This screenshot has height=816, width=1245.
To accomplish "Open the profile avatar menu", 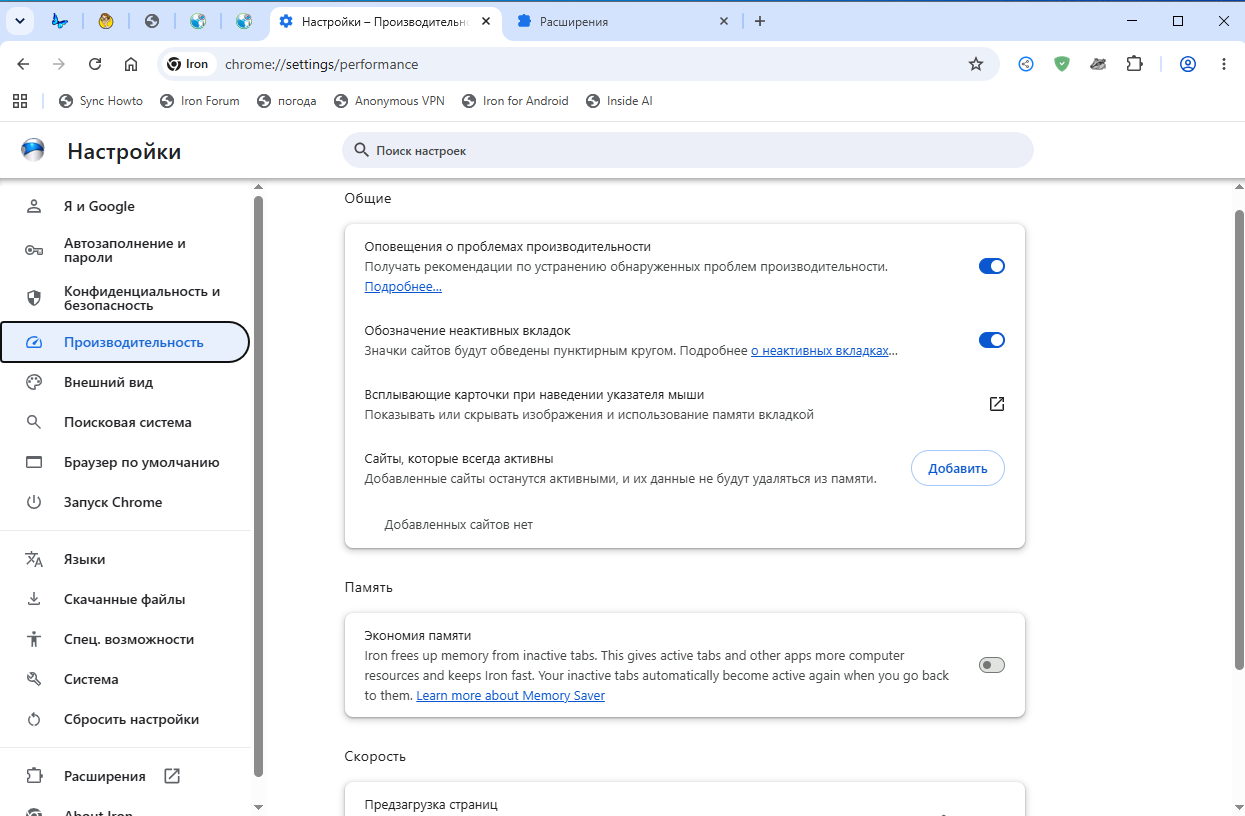I will 1188,64.
